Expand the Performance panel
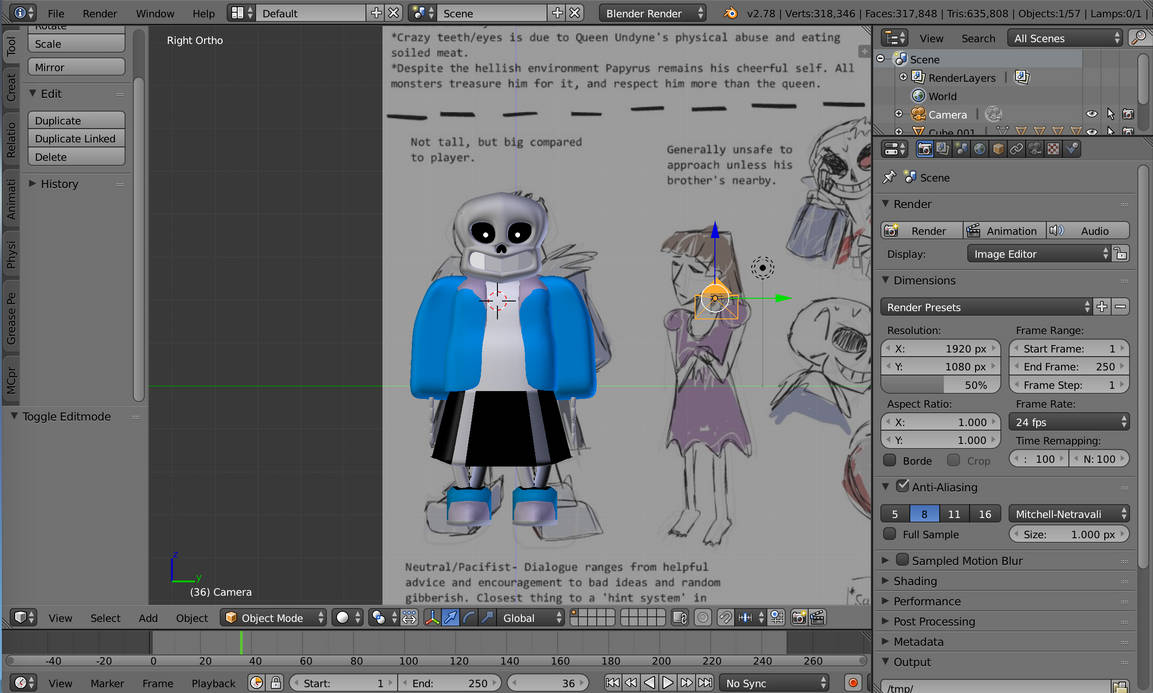 pos(927,601)
